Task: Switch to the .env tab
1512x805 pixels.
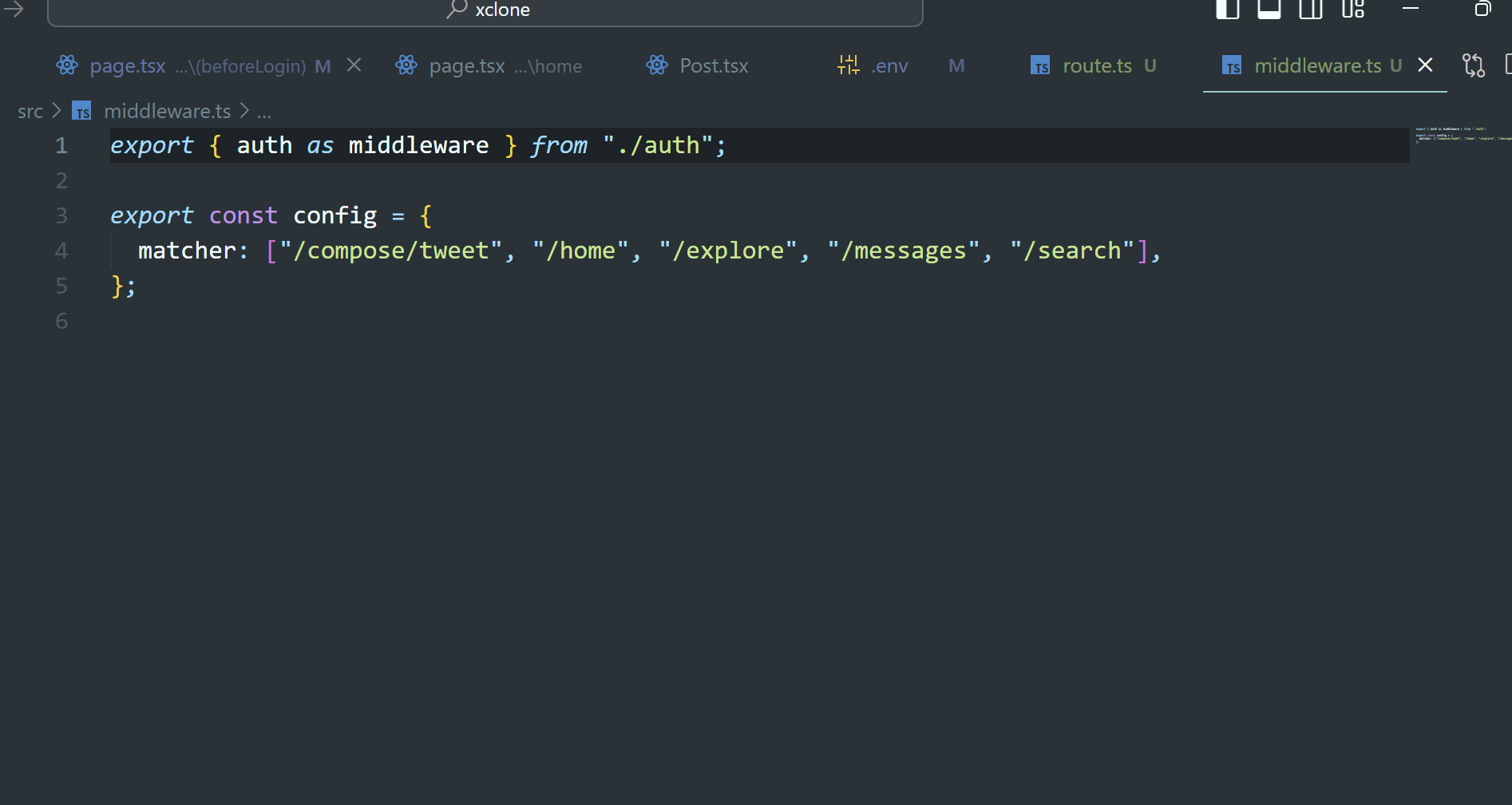Action: pyautogui.click(x=889, y=66)
